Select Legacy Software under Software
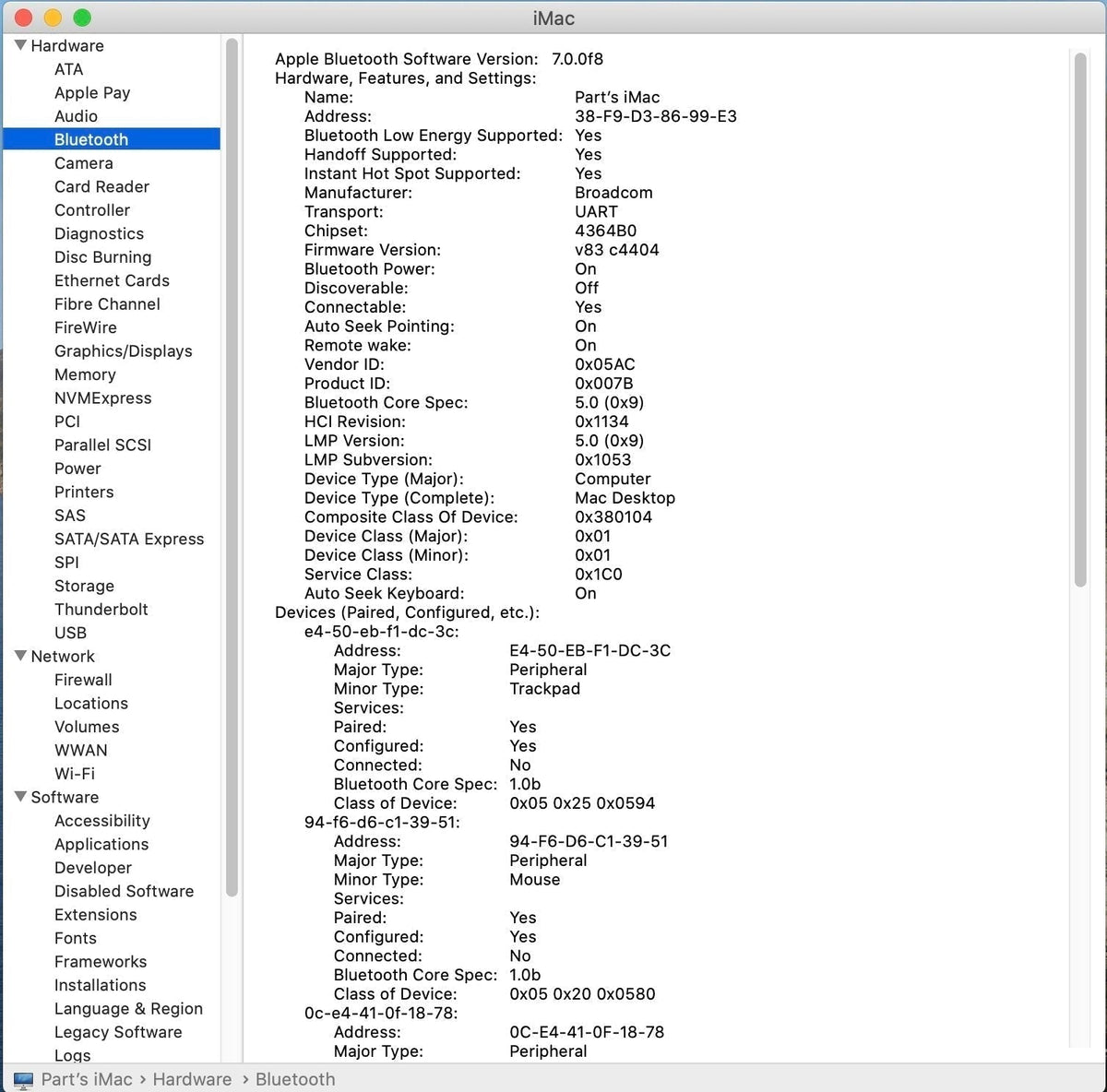1107x1092 pixels. click(118, 1031)
